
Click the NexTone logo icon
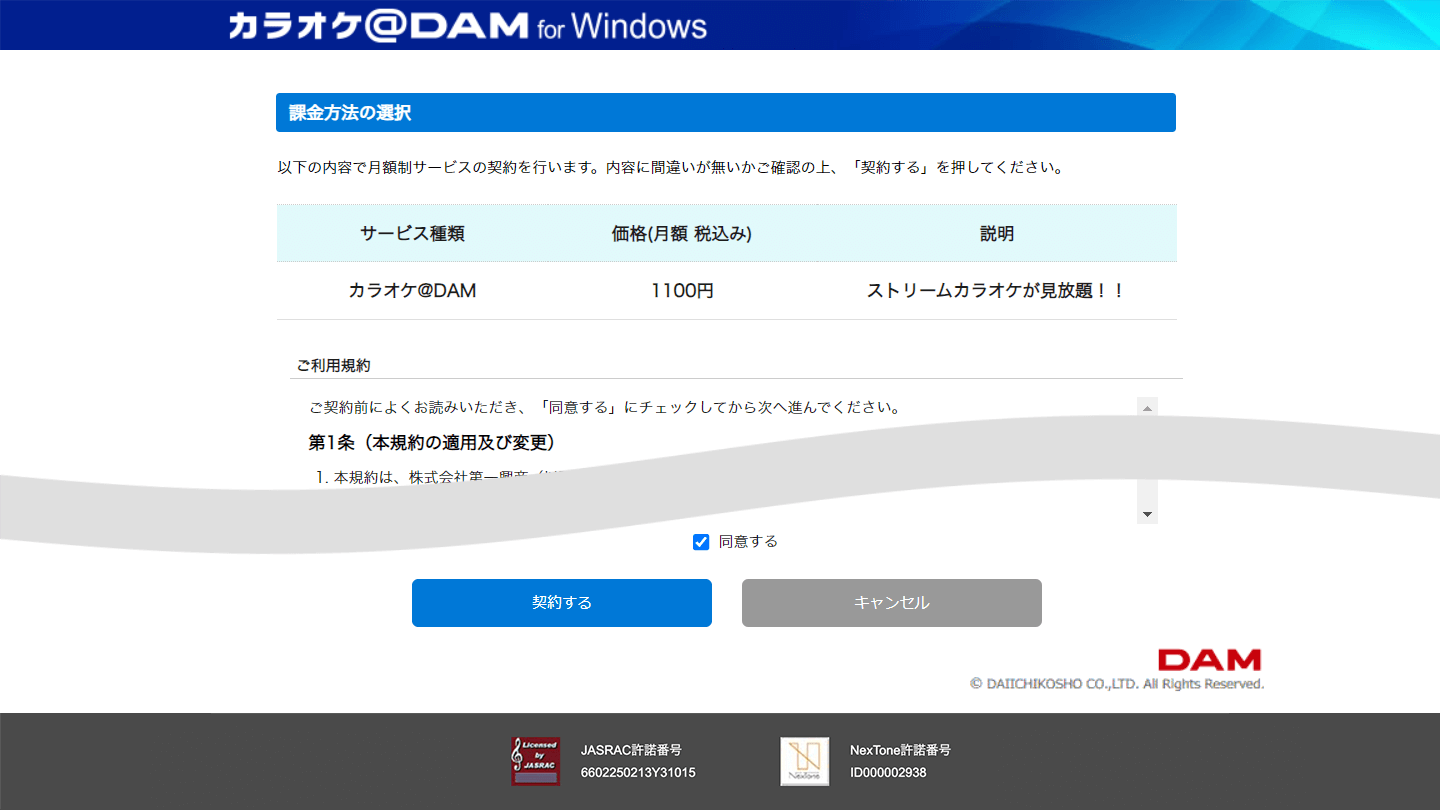pyautogui.click(x=805, y=761)
